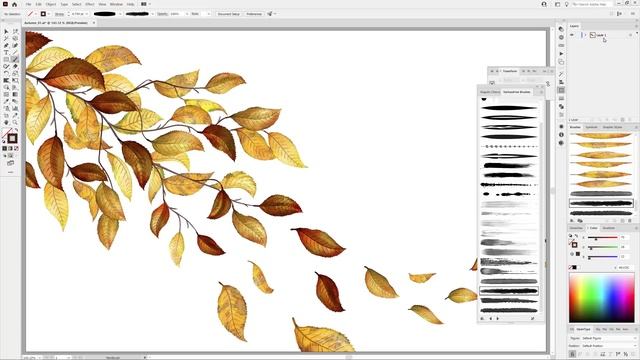Select the Direct Selection tool
The width and height of the screenshot is (640, 360).
pyautogui.click(x=15, y=31)
